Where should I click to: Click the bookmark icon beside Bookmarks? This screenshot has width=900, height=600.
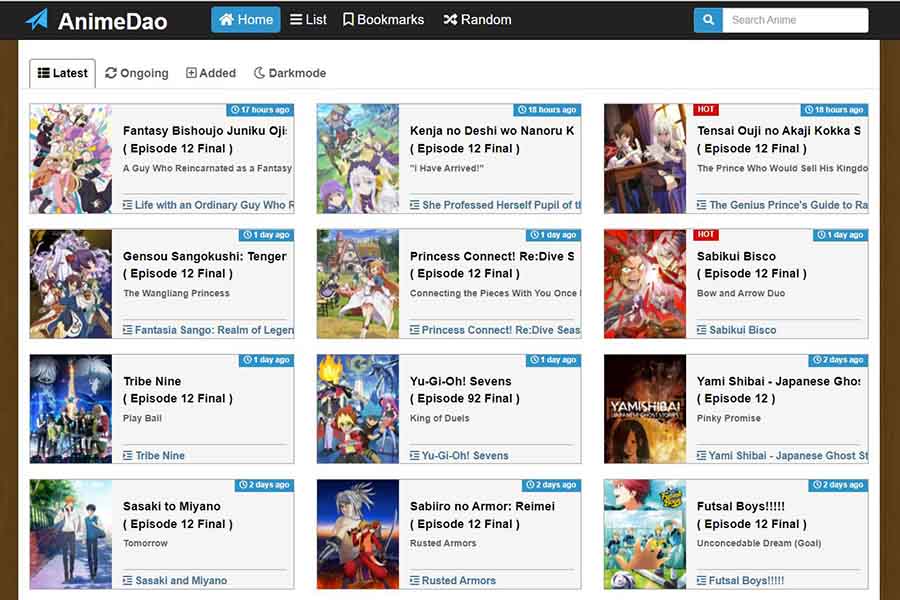click(348, 20)
